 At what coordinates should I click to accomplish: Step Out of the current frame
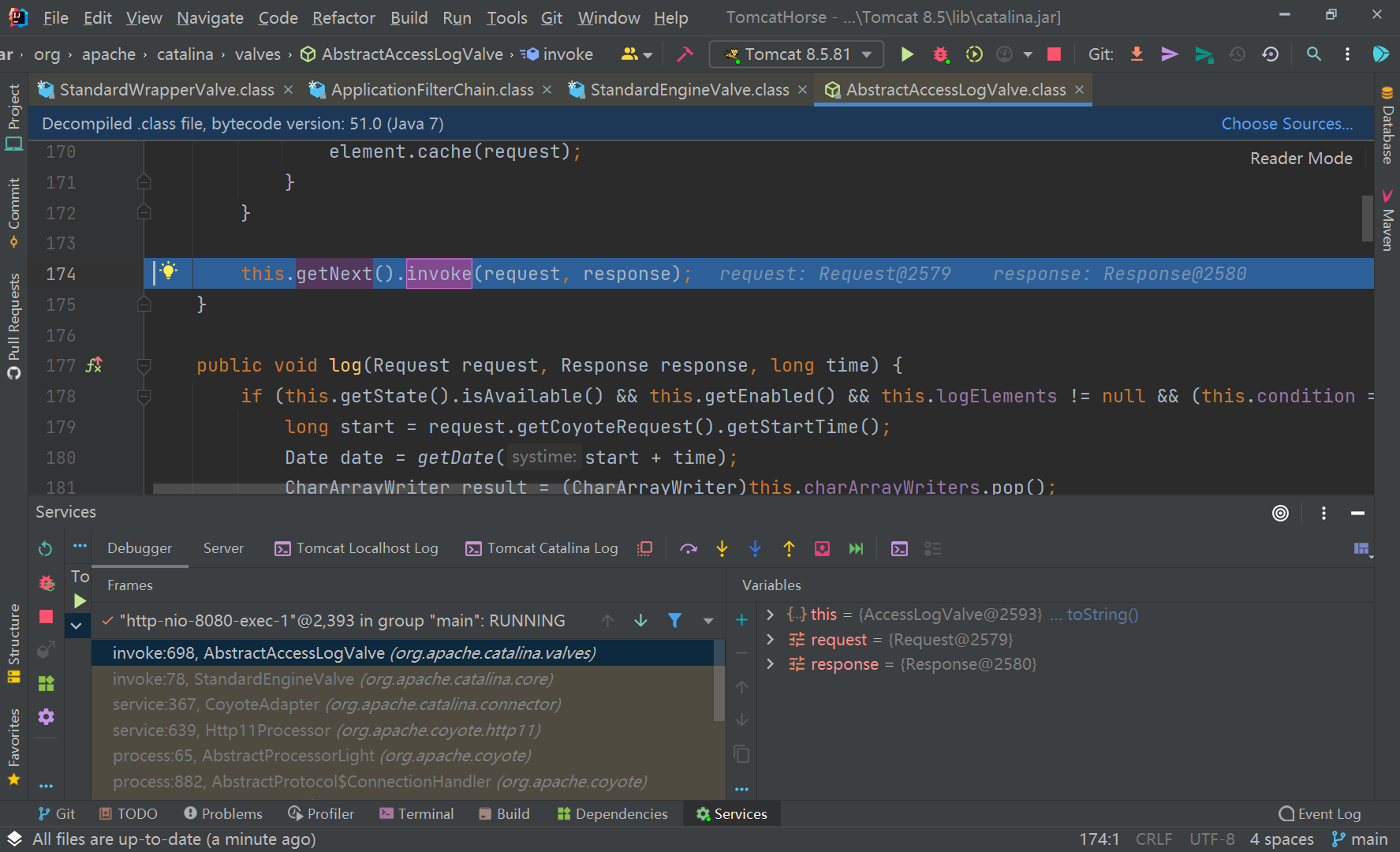(x=789, y=548)
